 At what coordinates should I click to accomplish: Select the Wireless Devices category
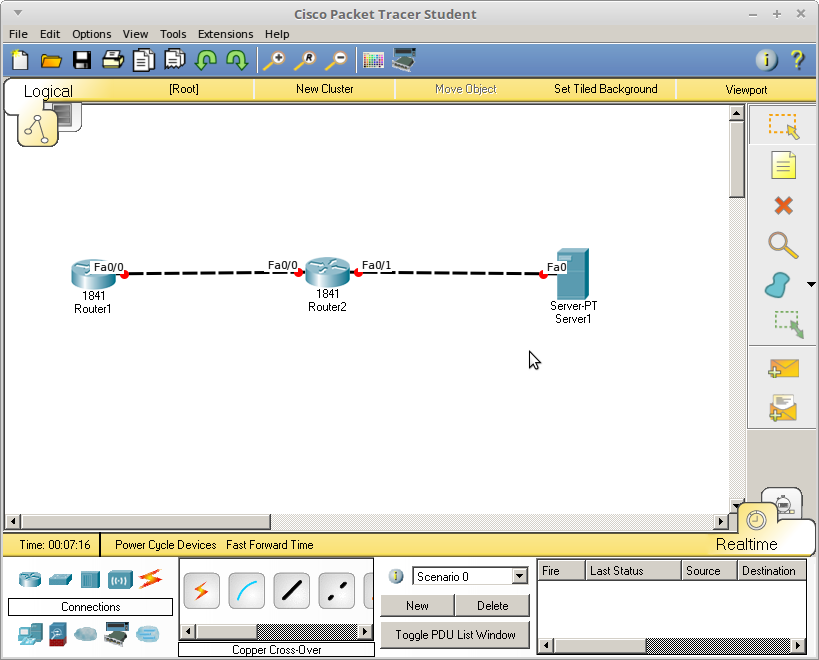(120, 580)
